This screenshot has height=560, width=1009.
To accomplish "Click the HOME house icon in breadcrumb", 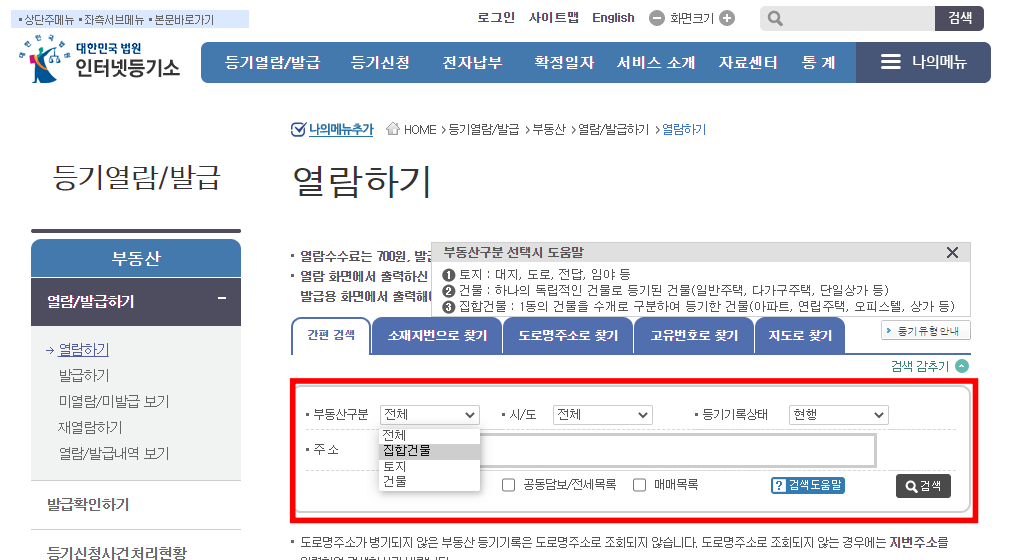I will click(x=393, y=129).
